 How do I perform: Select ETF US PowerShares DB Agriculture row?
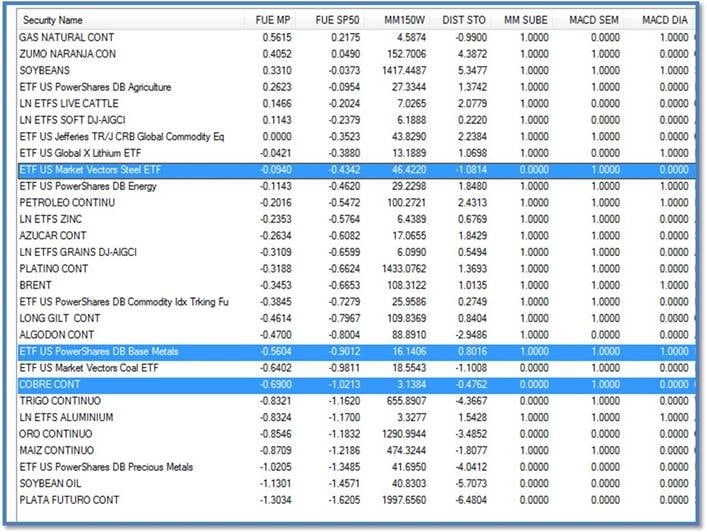click(x=356, y=87)
